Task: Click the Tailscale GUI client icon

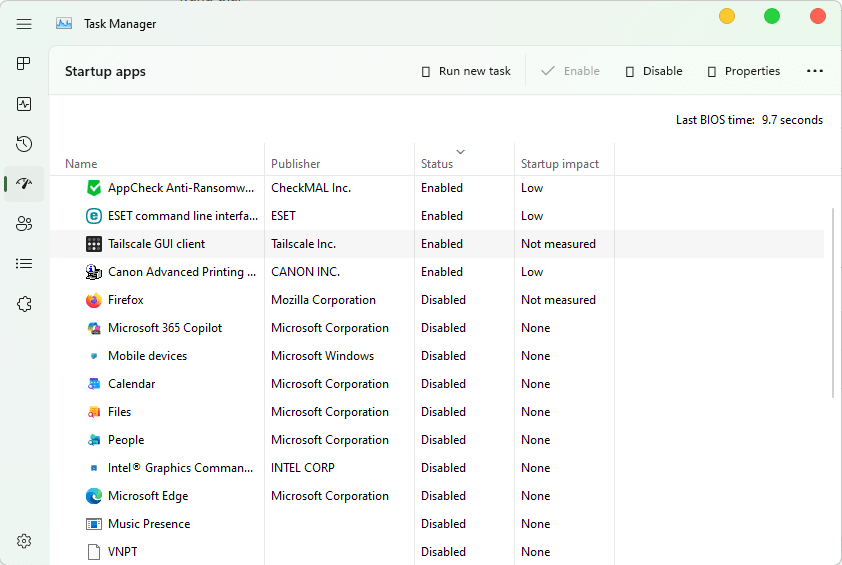Action: [x=94, y=244]
